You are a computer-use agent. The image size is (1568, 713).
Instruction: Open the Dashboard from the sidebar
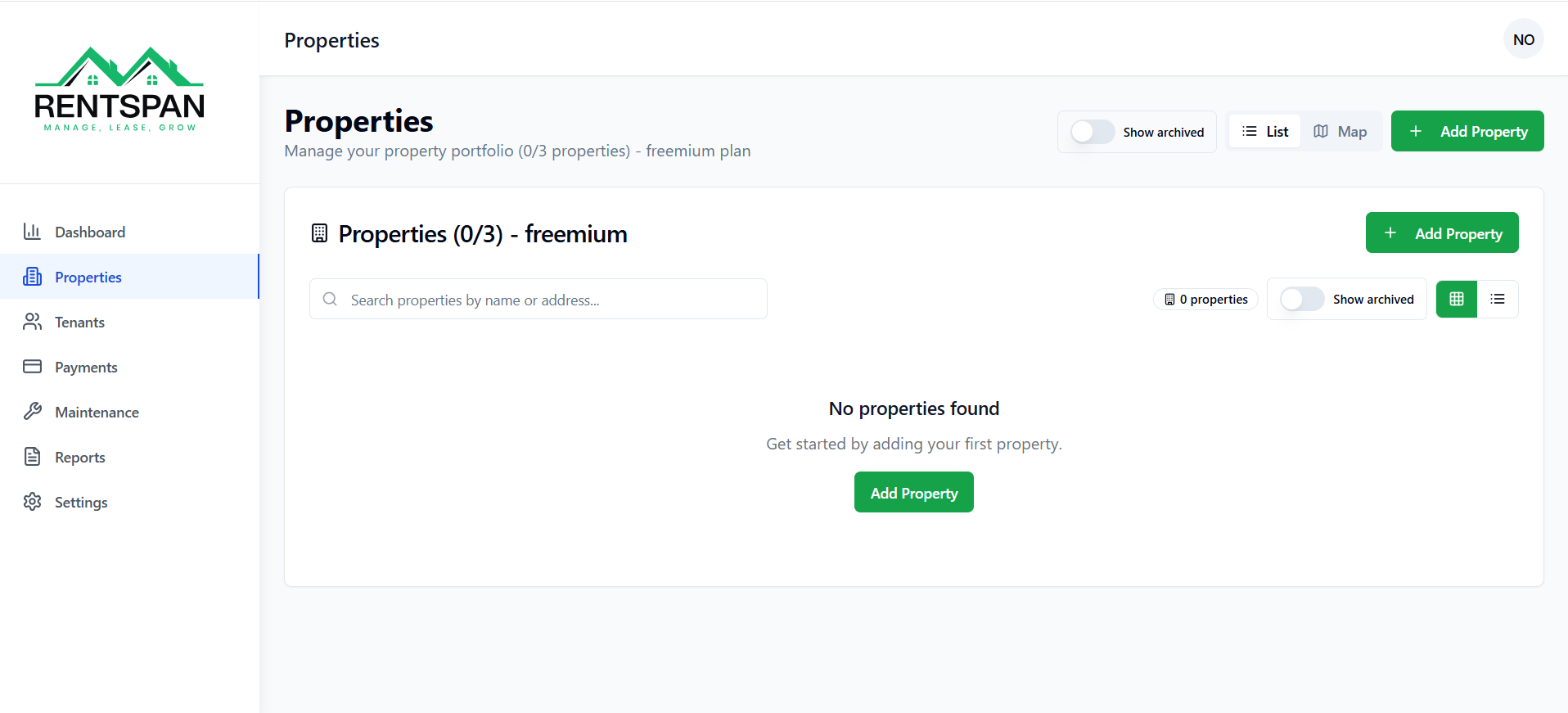click(x=89, y=232)
